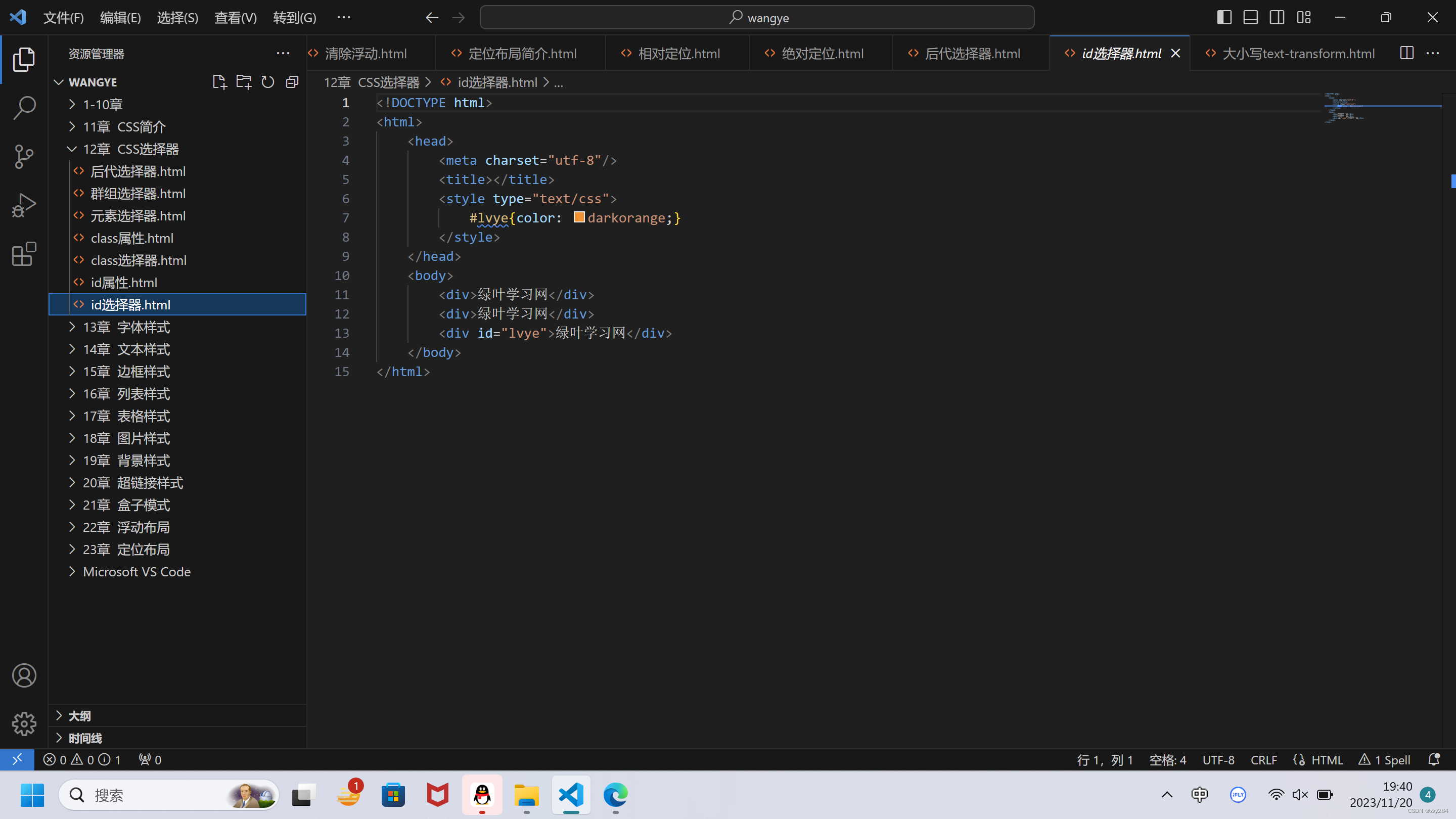This screenshot has width=1456, height=819.
Task: Switch to the 绝对定位.html tab
Action: coord(822,54)
